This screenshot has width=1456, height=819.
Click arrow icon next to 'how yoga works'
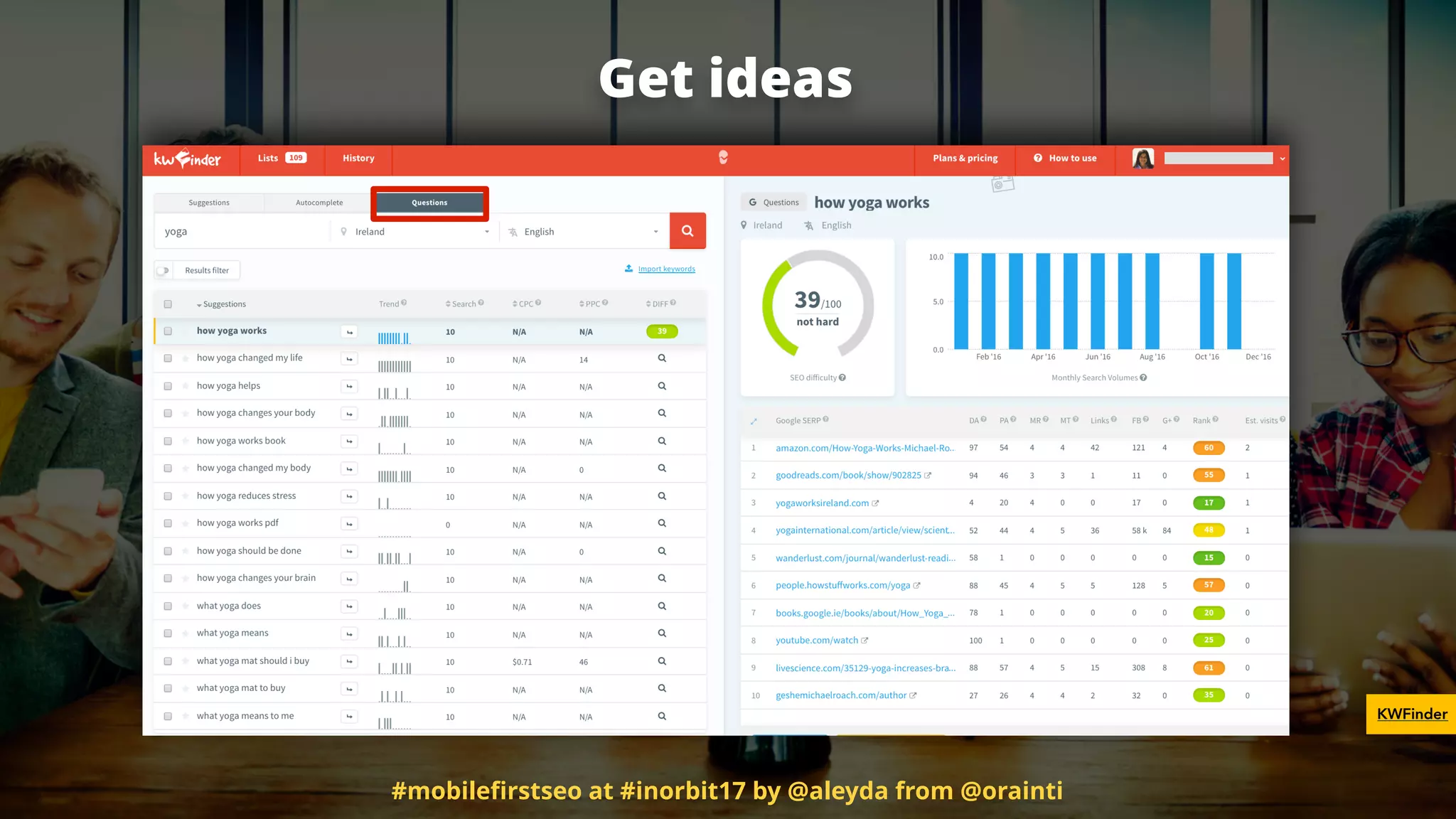click(x=349, y=332)
